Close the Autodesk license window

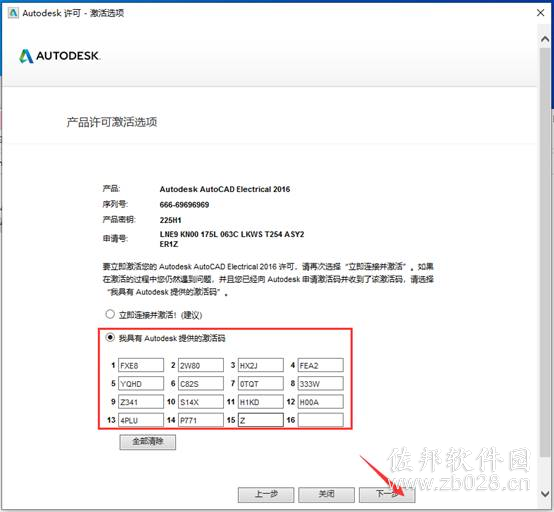tap(540, 13)
